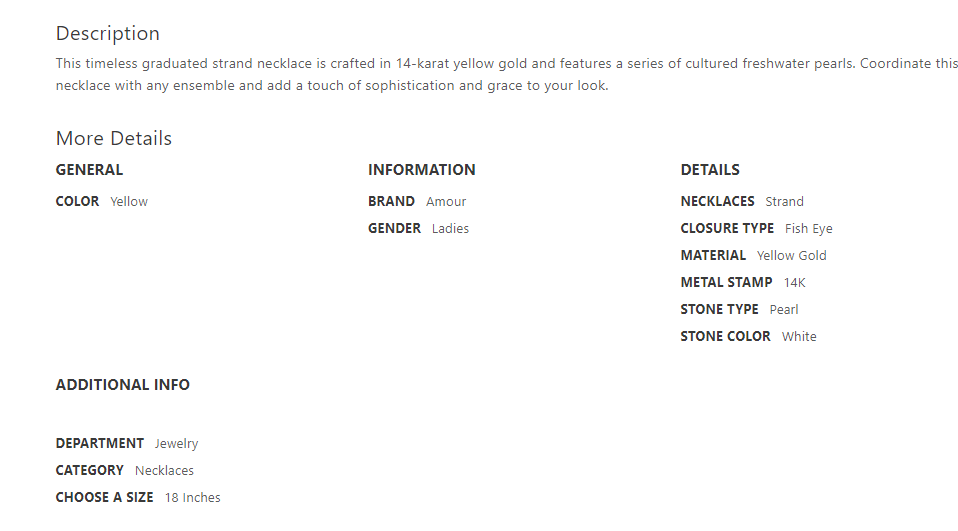Click the CHOOSE A SIZE label

(x=104, y=498)
